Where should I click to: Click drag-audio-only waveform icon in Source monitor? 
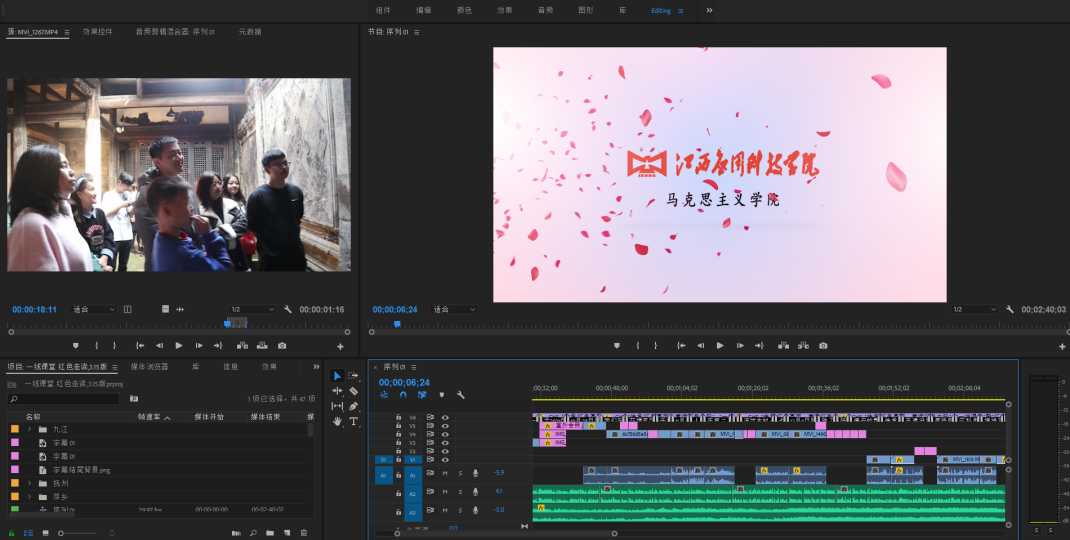pyautogui.click(x=180, y=309)
